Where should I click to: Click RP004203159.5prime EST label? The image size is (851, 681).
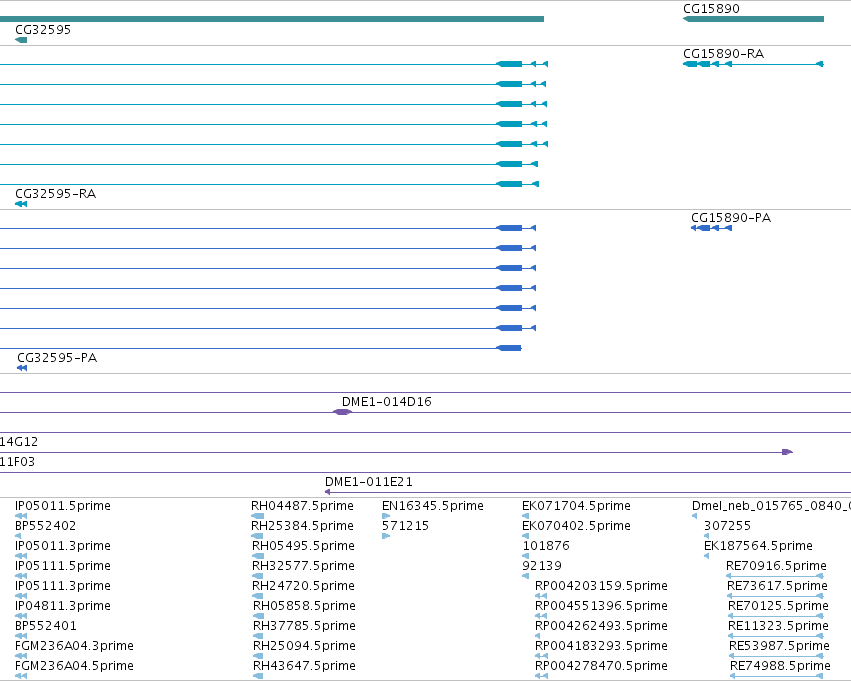pyautogui.click(x=601, y=586)
